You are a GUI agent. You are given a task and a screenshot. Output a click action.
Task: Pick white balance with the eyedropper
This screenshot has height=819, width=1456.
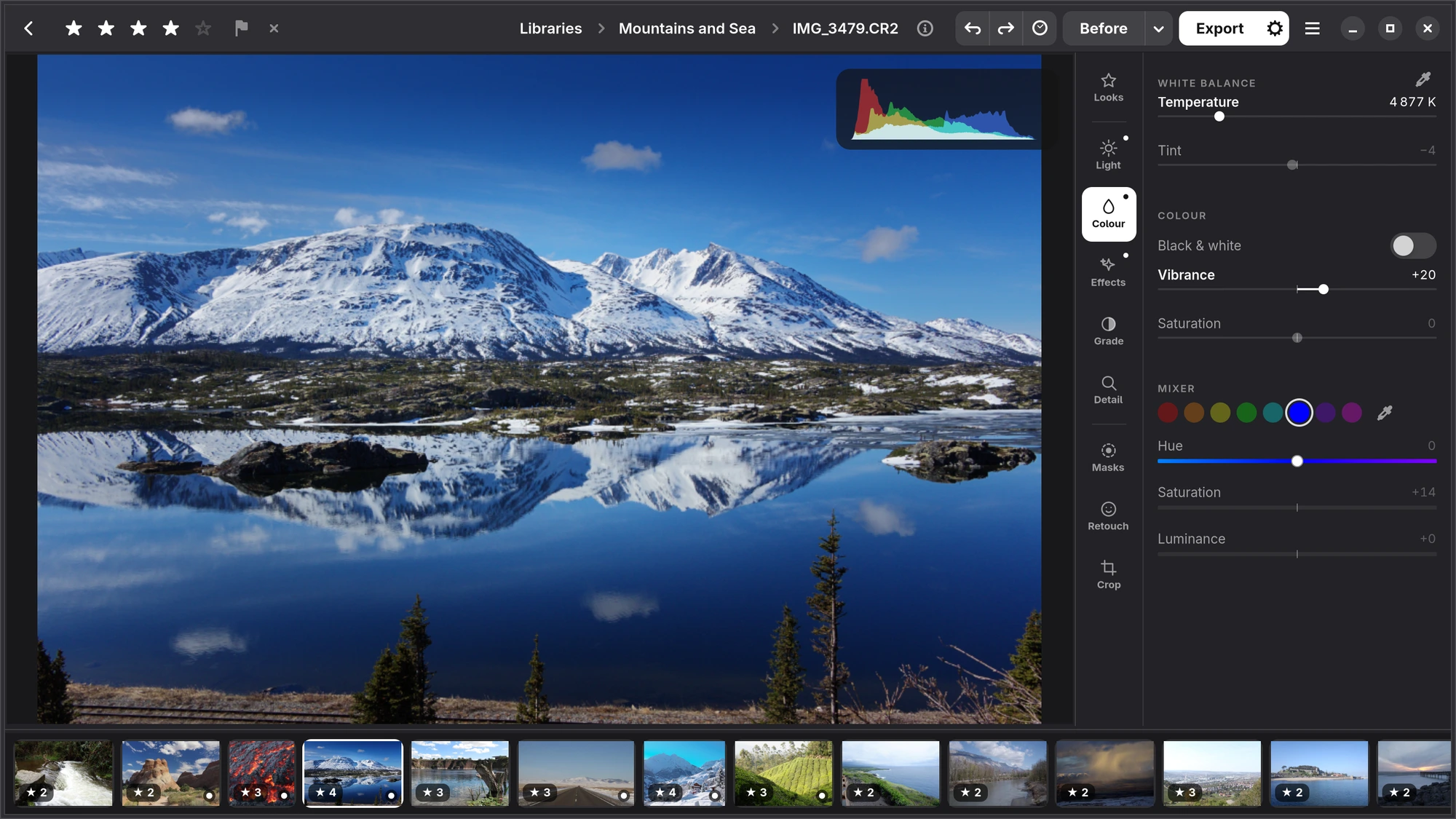pos(1423,79)
